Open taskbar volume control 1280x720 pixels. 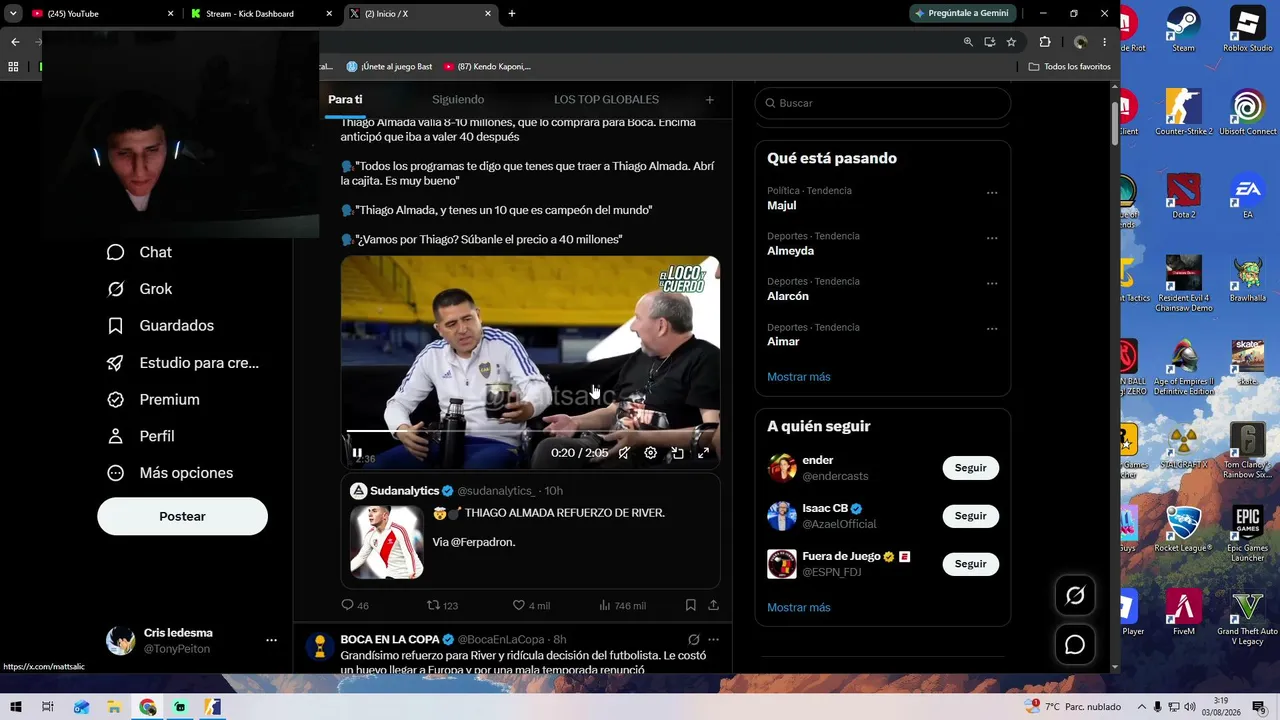pyautogui.click(x=1189, y=707)
